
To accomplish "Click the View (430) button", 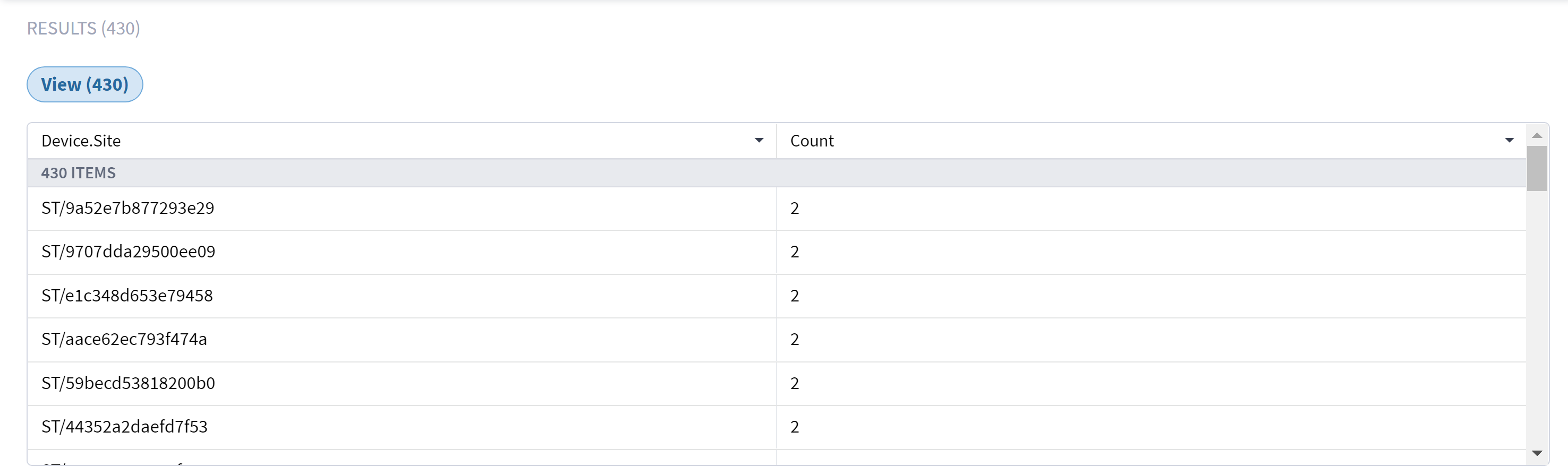I will 84,84.
